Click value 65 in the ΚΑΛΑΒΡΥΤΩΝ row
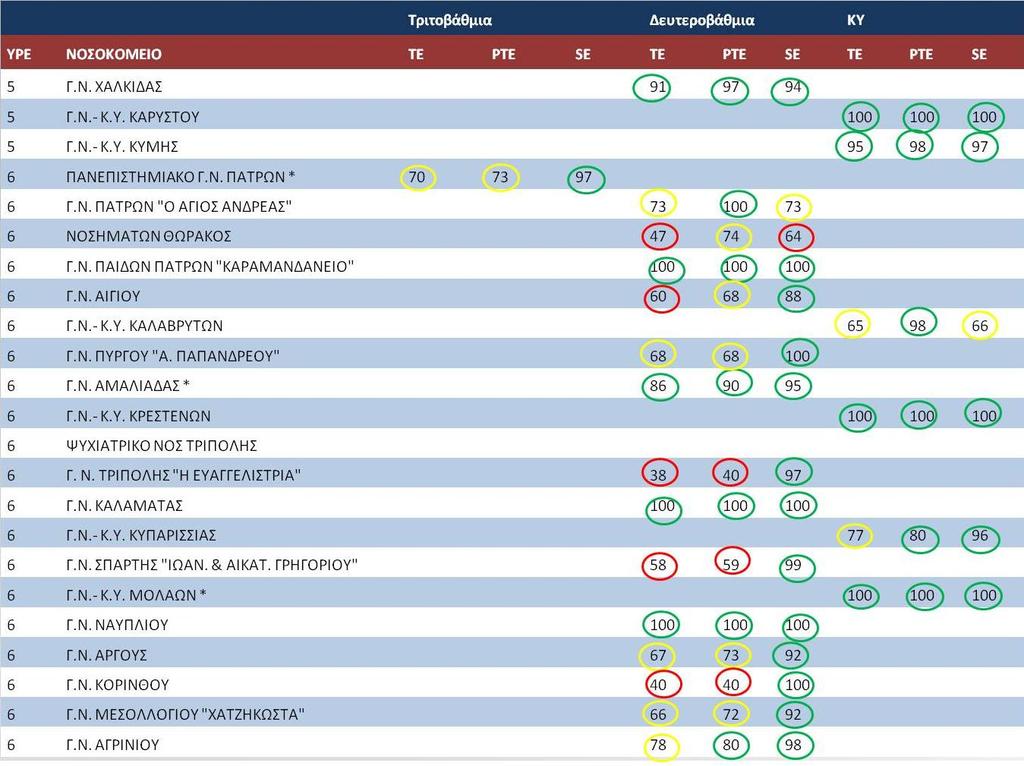1024x766 pixels. (x=853, y=325)
